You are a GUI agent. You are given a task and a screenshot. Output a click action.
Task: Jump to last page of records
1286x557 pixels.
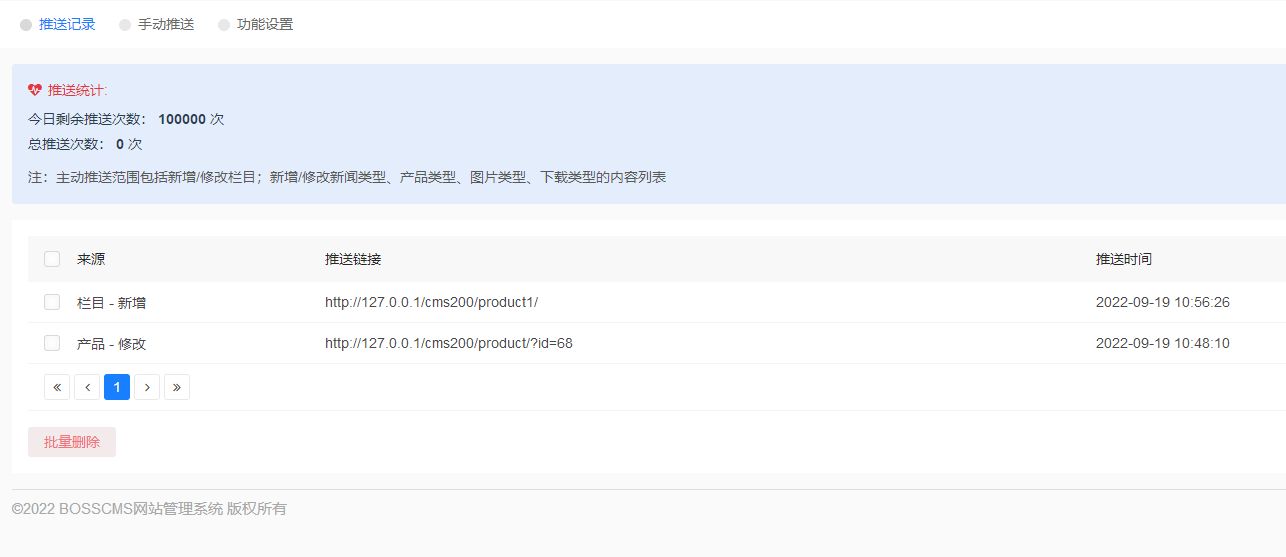pyautogui.click(x=177, y=387)
